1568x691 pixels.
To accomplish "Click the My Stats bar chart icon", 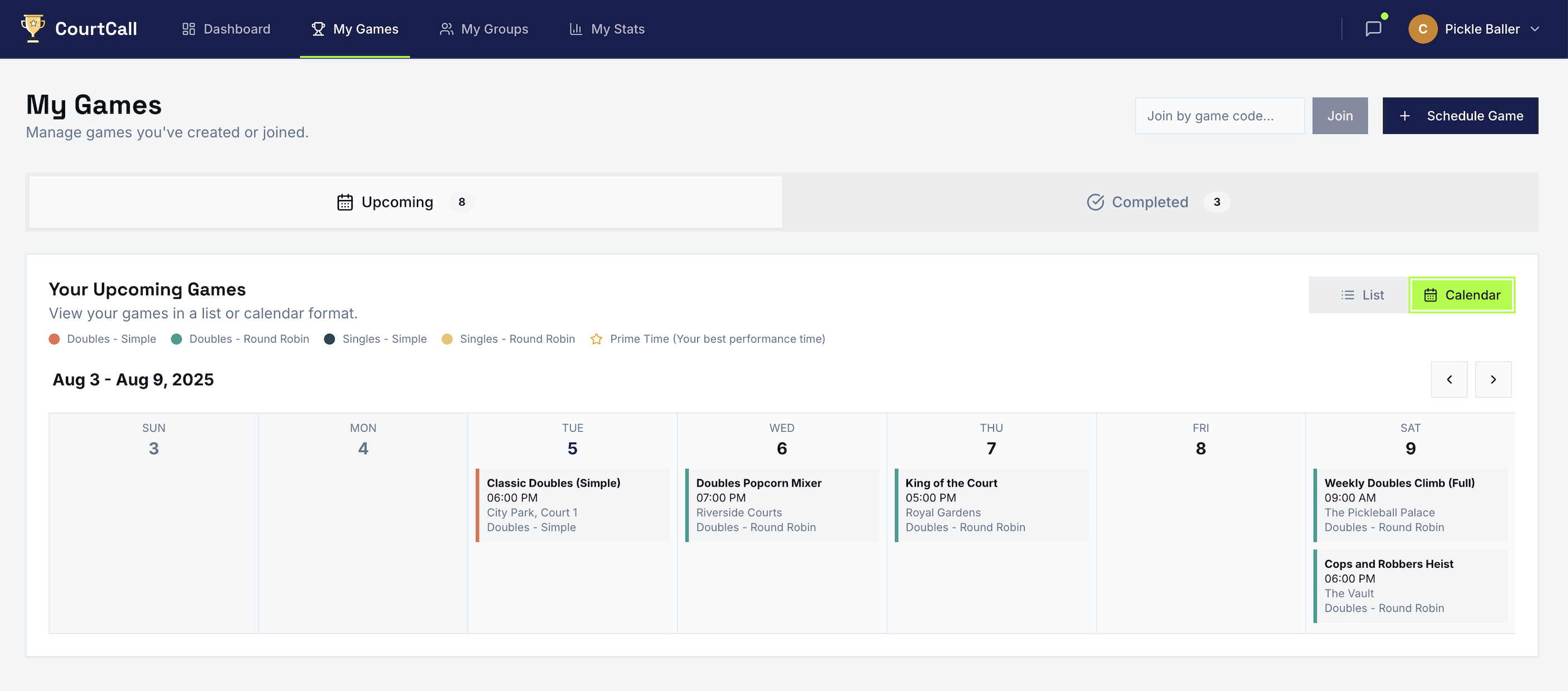I will coord(575,28).
